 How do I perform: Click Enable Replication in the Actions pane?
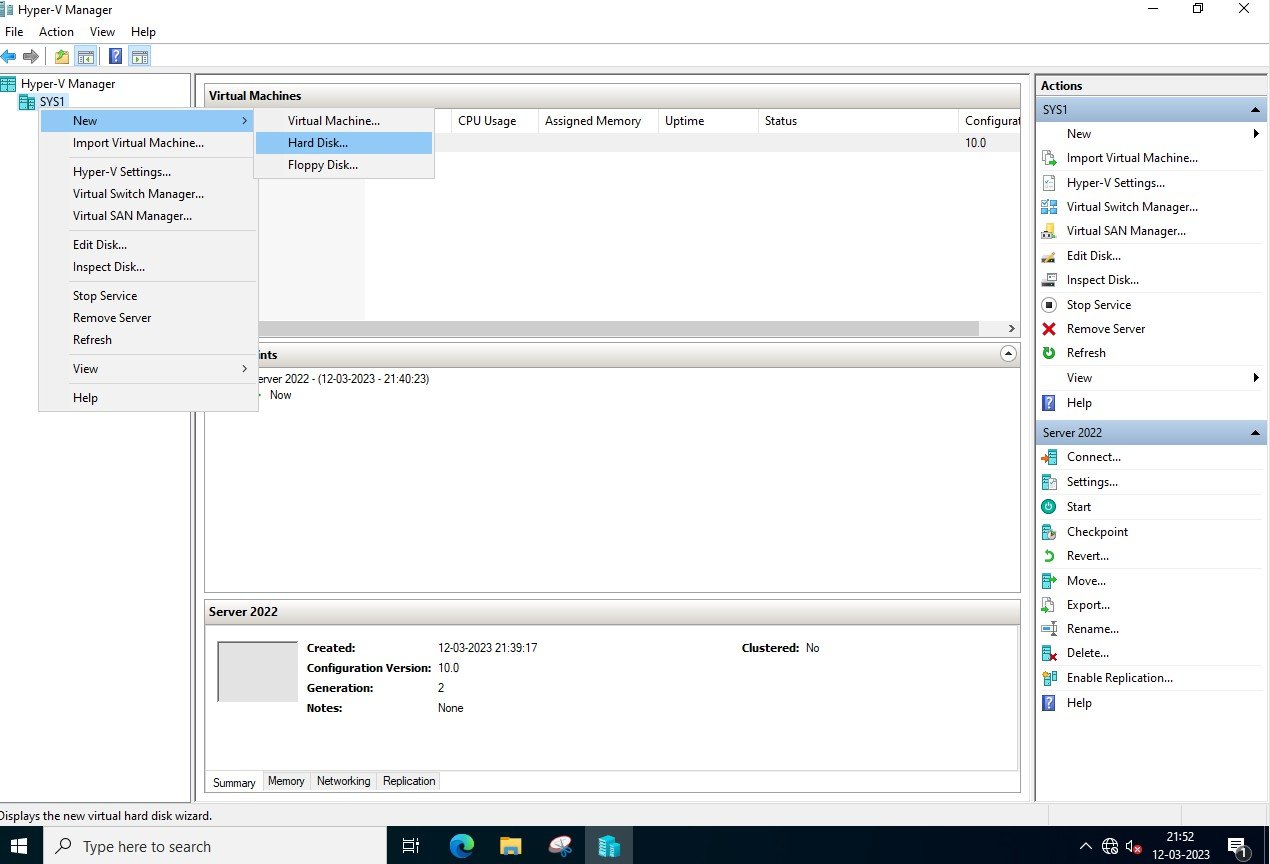point(1119,678)
